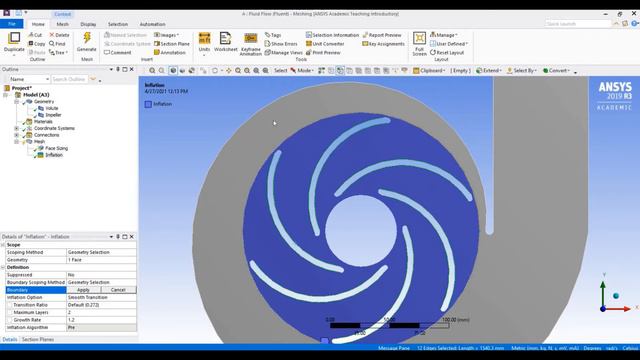This screenshot has width=640, height=360.
Task: Open the Worksheet view
Action: click(x=225, y=42)
